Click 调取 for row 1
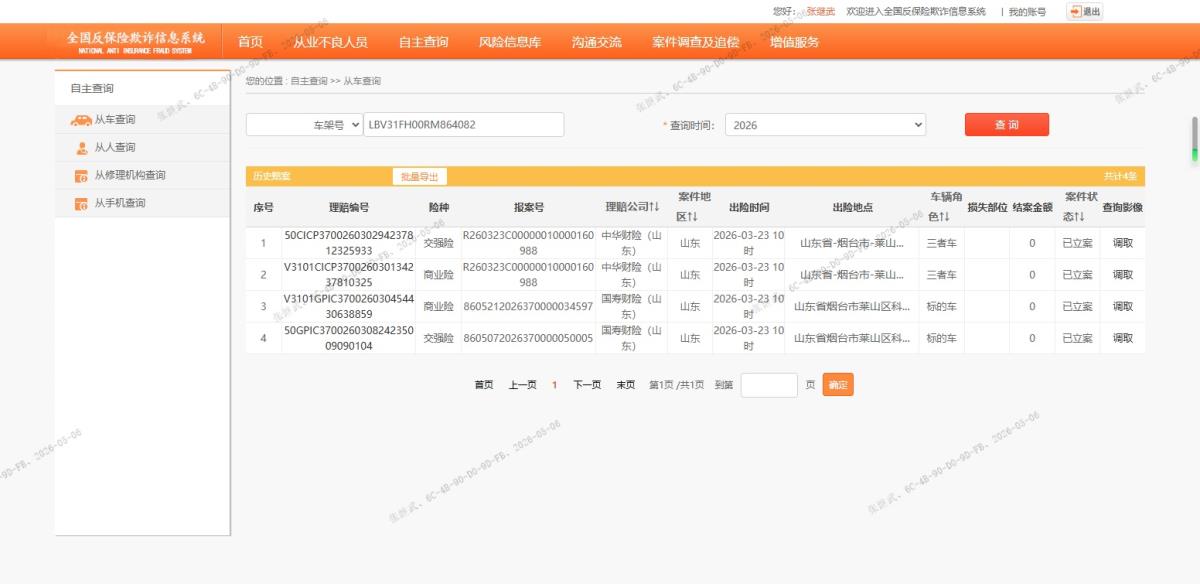 (x=1123, y=243)
